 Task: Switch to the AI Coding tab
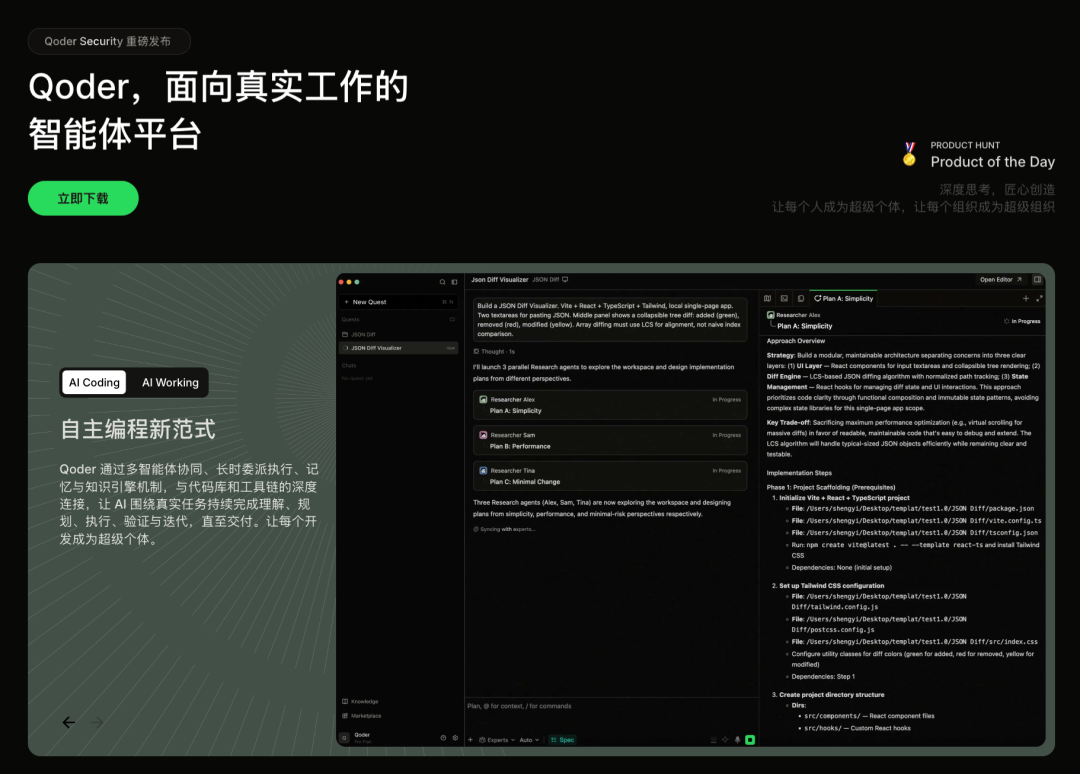[94, 383]
